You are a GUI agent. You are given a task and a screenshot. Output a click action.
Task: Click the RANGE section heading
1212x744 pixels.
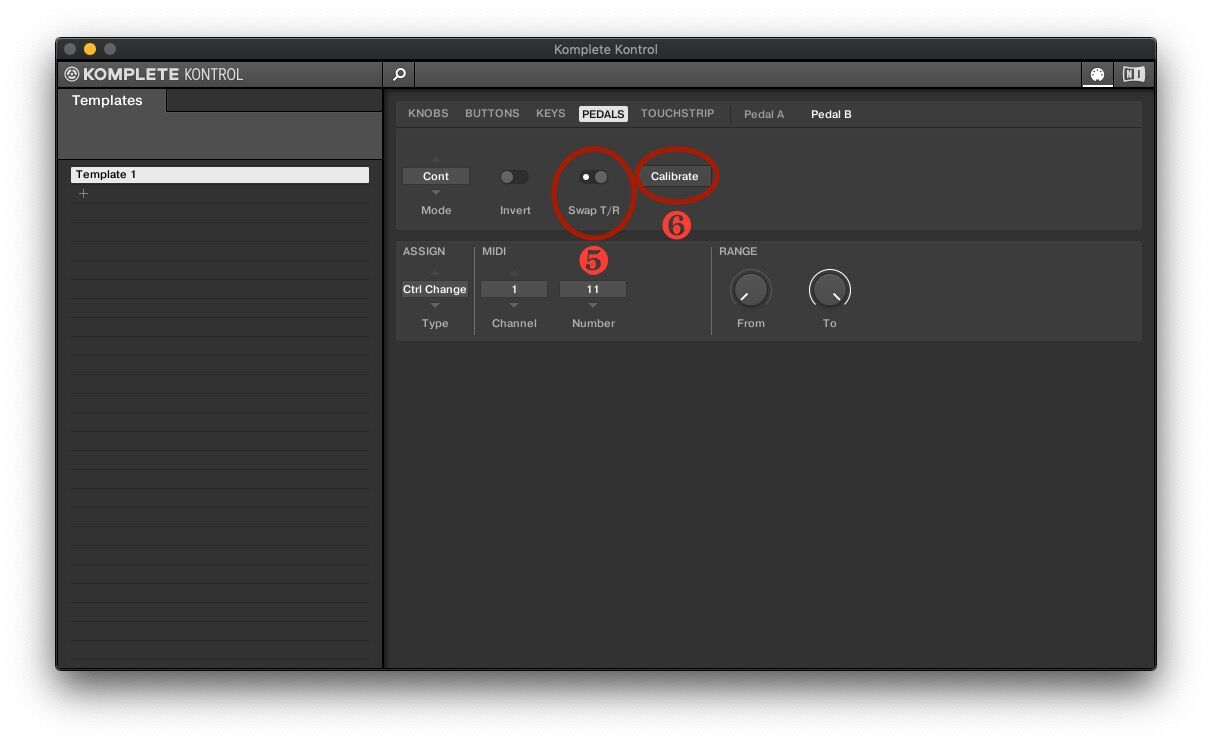[x=738, y=251]
